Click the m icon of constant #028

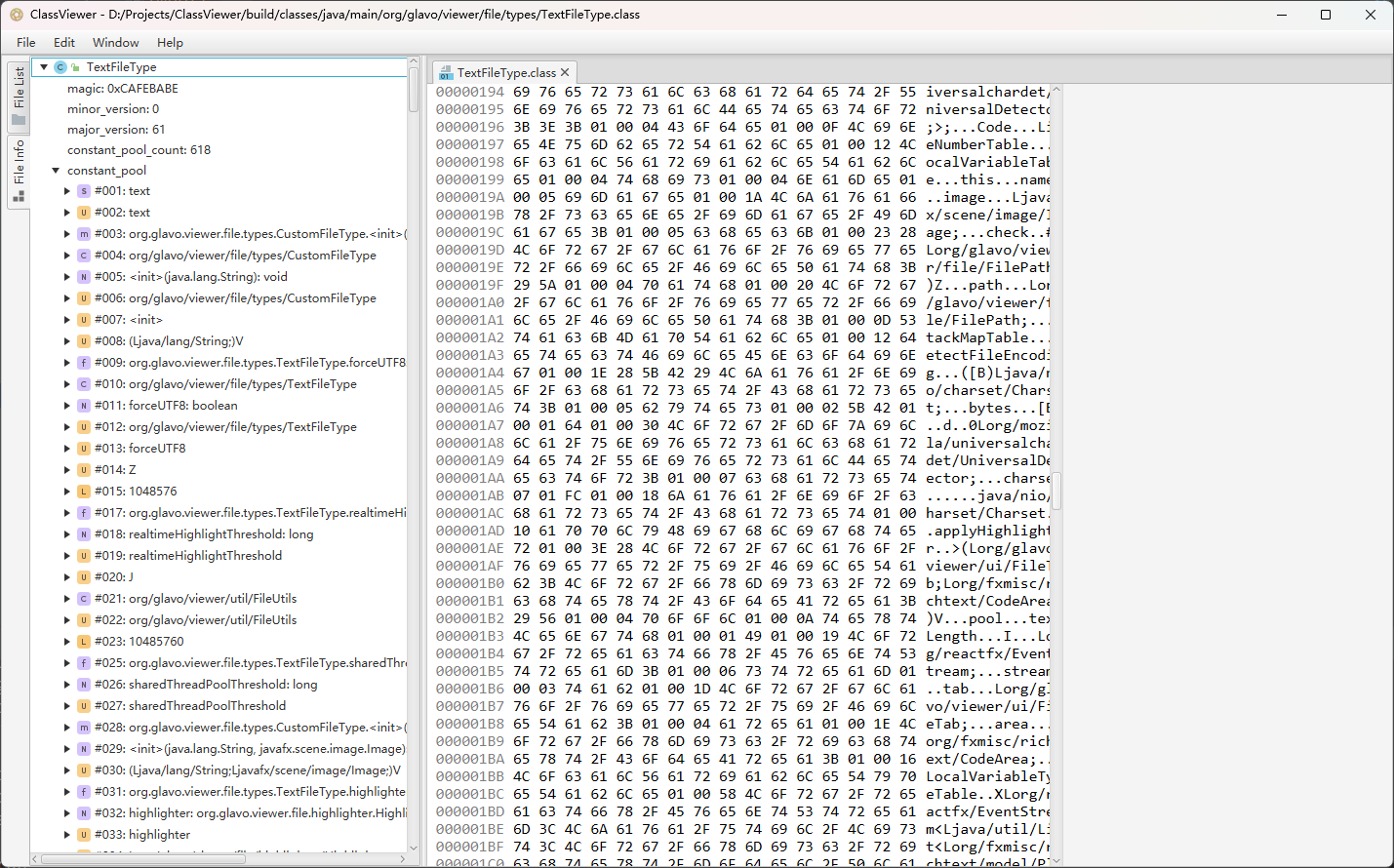pos(84,728)
